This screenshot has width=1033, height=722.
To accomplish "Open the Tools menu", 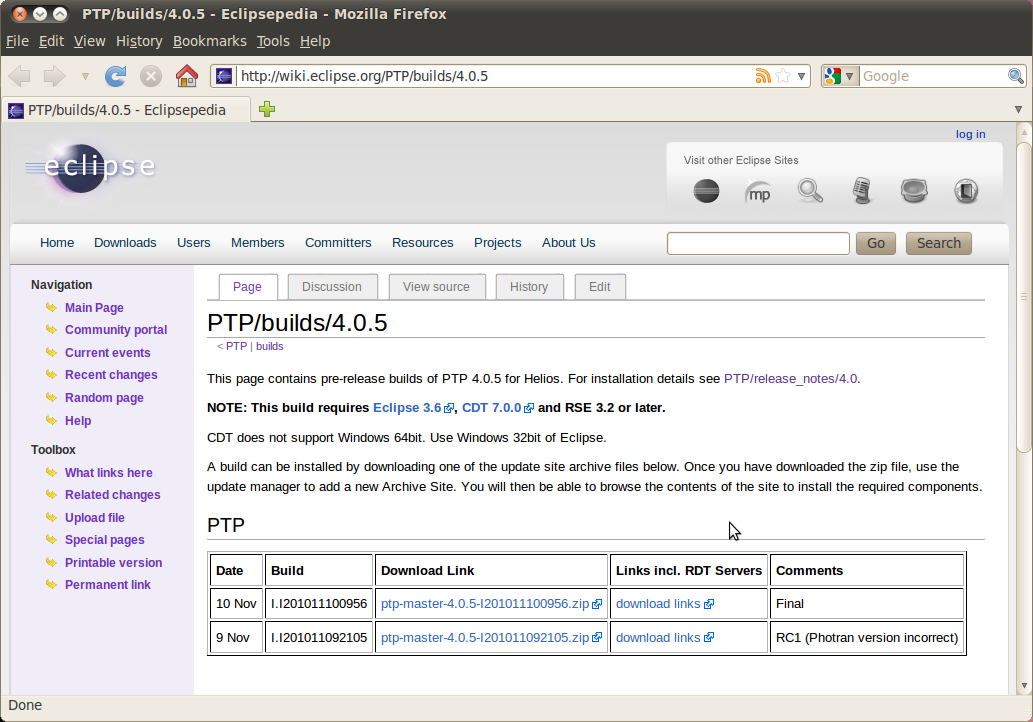I will click(x=273, y=41).
